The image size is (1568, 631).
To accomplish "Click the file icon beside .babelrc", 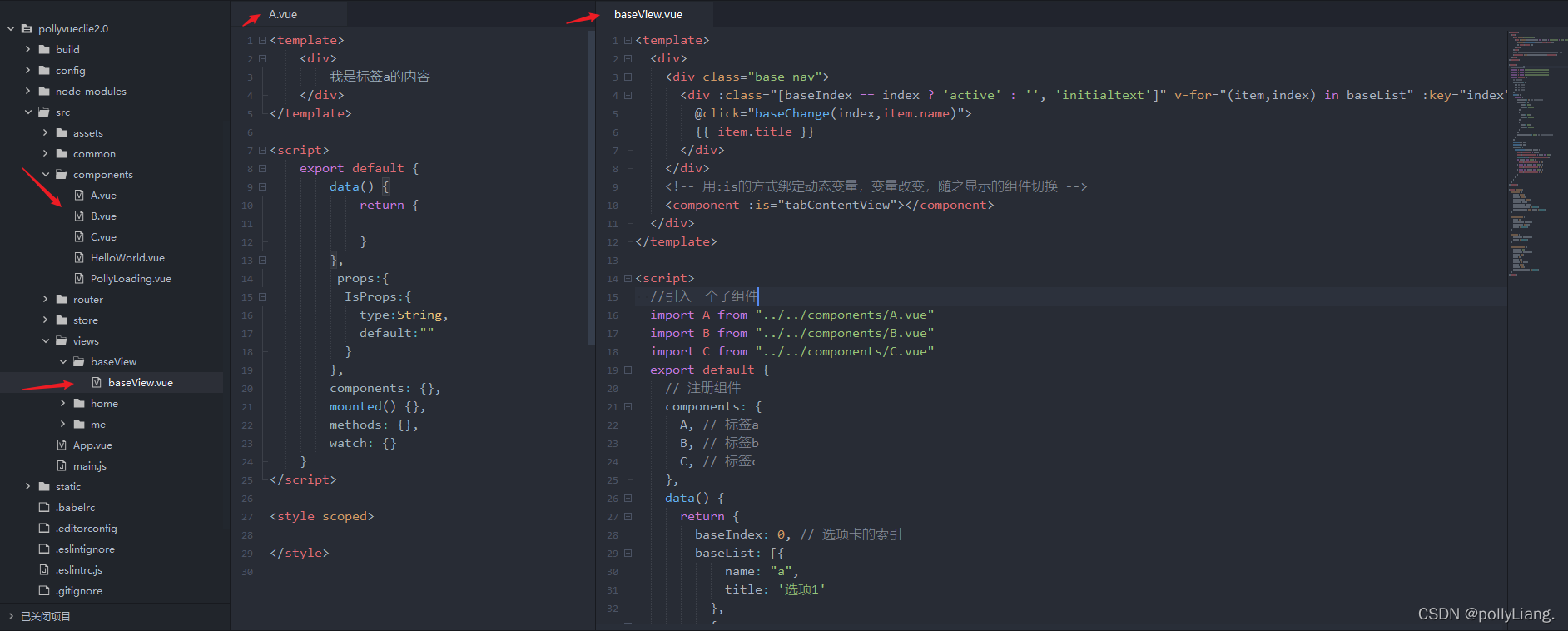I will click(x=44, y=507).
